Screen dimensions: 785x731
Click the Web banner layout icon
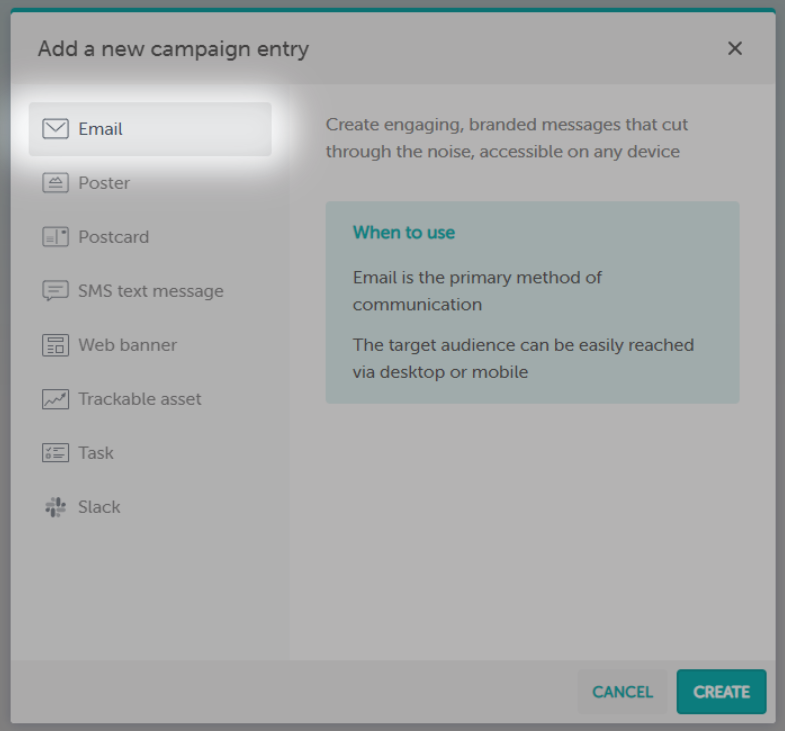pos(55,345)
